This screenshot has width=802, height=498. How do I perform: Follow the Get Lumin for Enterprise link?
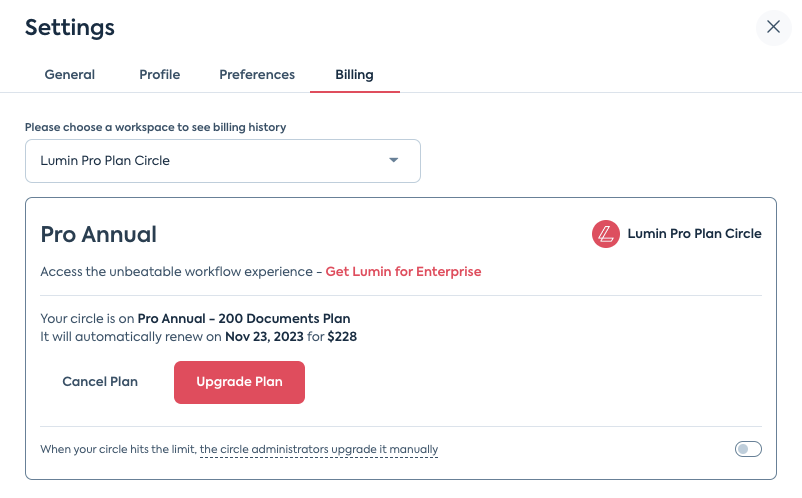click(x=403, y=271)
